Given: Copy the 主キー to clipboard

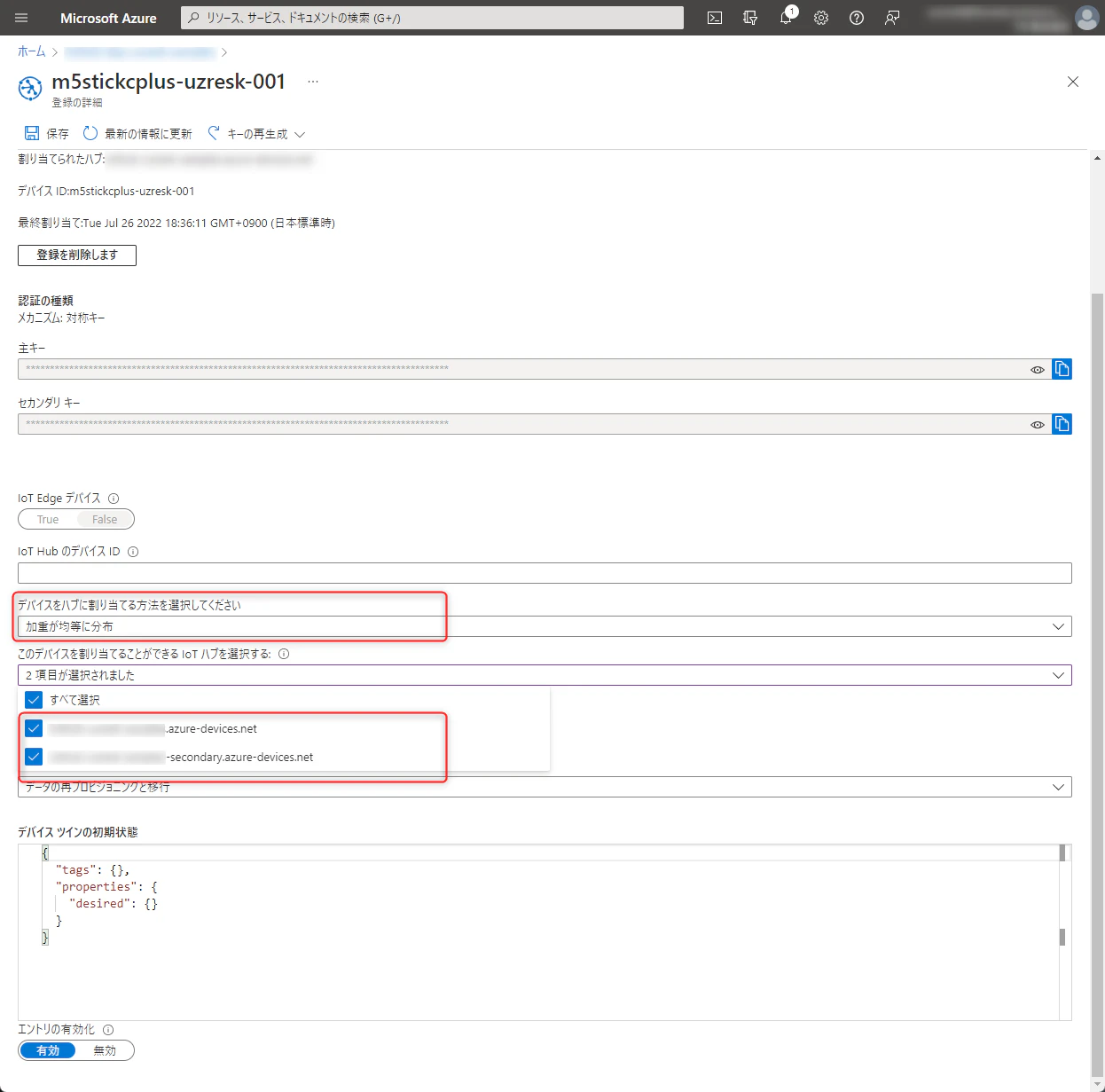Looking at the screenshot, I should pyautogui.click(x=1062, y=369).
